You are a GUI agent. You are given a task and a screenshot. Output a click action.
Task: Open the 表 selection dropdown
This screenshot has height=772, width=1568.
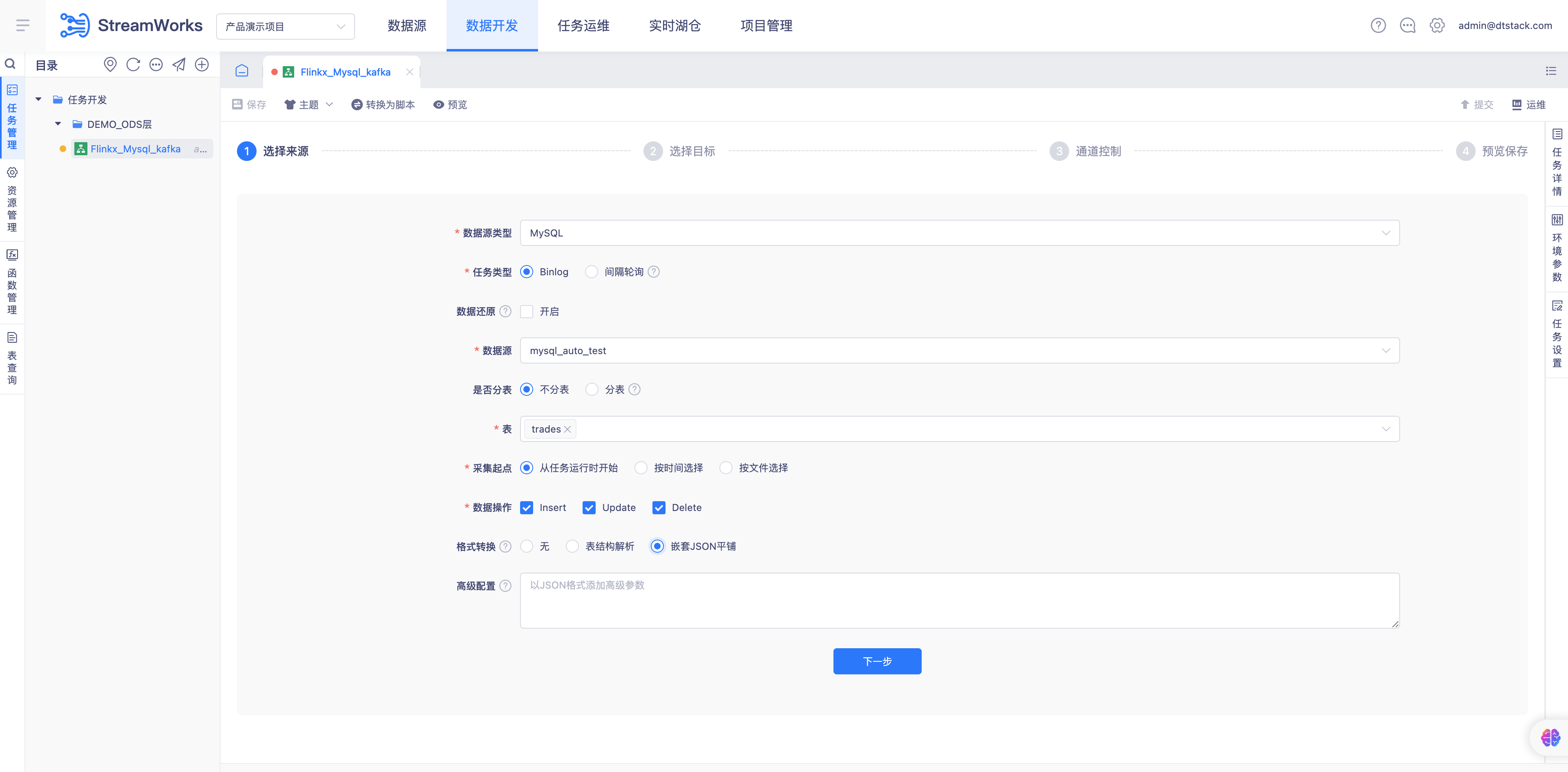click(x=959, y=429)
